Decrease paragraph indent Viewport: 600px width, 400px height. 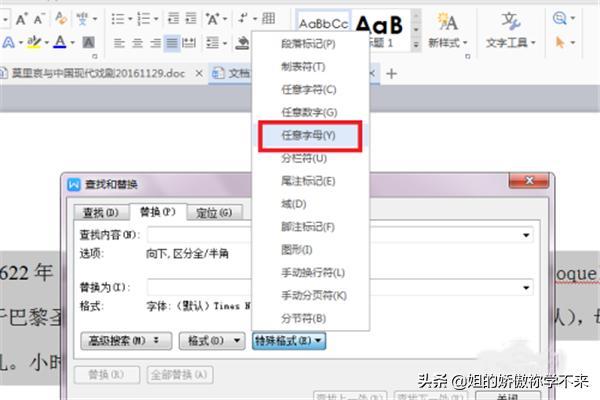pyautogui.click(x=173, y=18)
